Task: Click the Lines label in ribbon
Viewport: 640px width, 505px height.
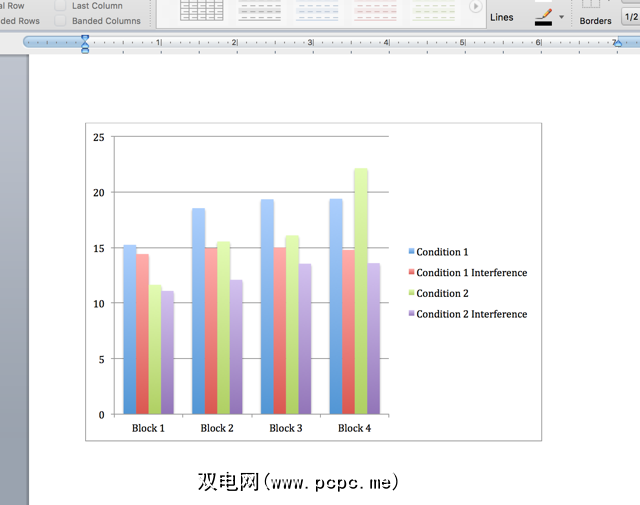Action: click(502, 17)
